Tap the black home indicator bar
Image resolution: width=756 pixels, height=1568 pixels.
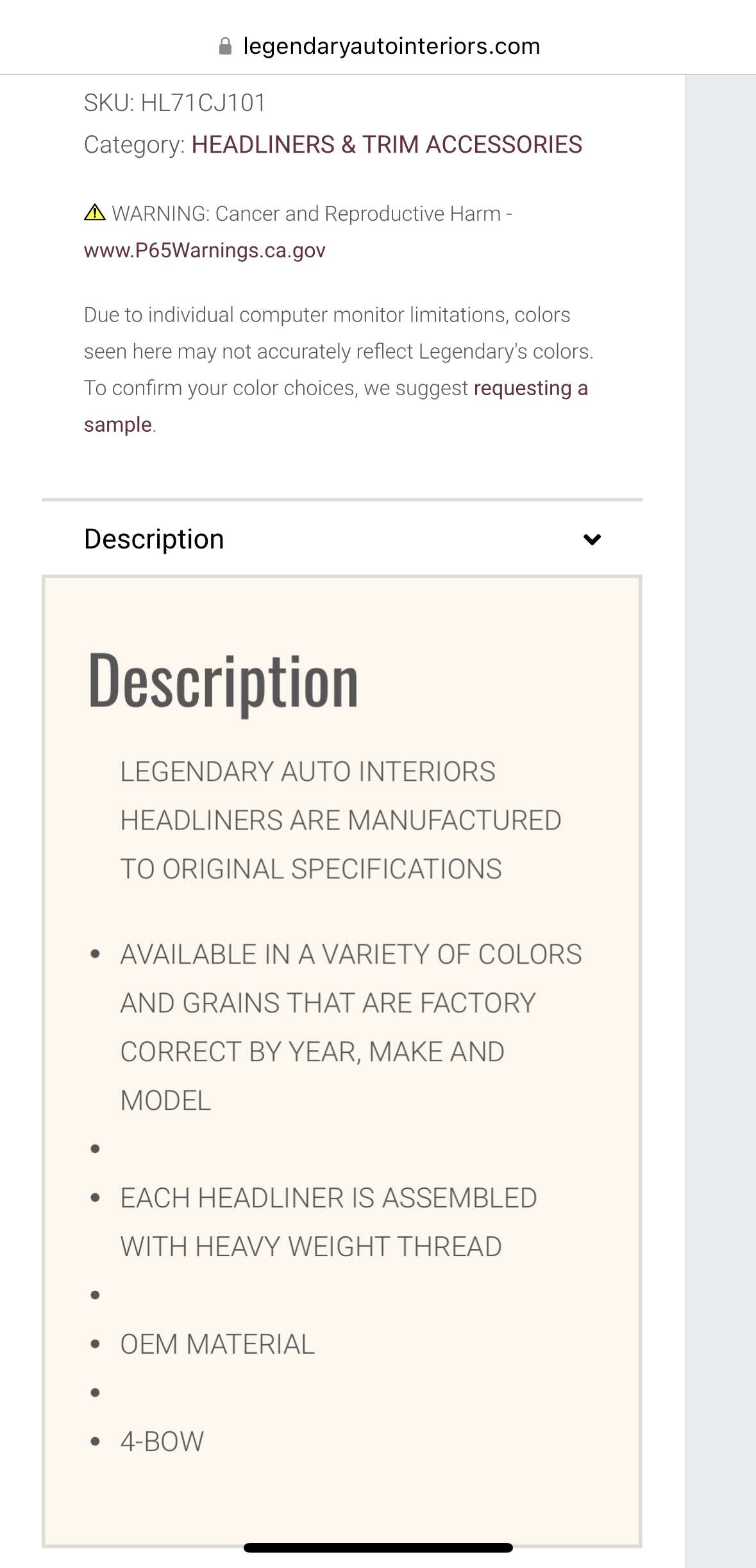(x=378, y=1547)
